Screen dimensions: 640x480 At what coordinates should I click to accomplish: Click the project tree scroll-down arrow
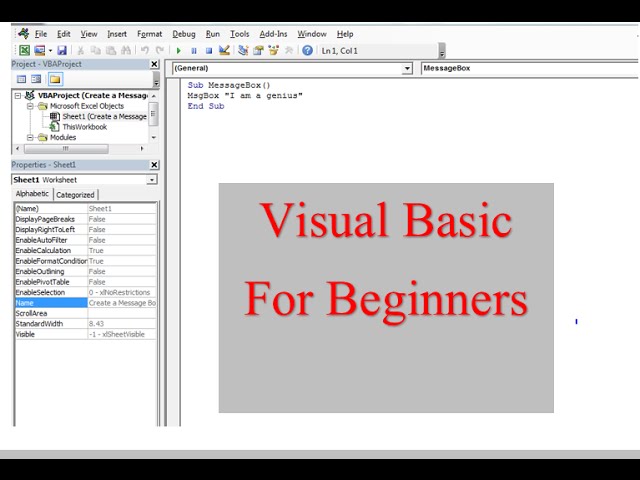pos(154,138)
